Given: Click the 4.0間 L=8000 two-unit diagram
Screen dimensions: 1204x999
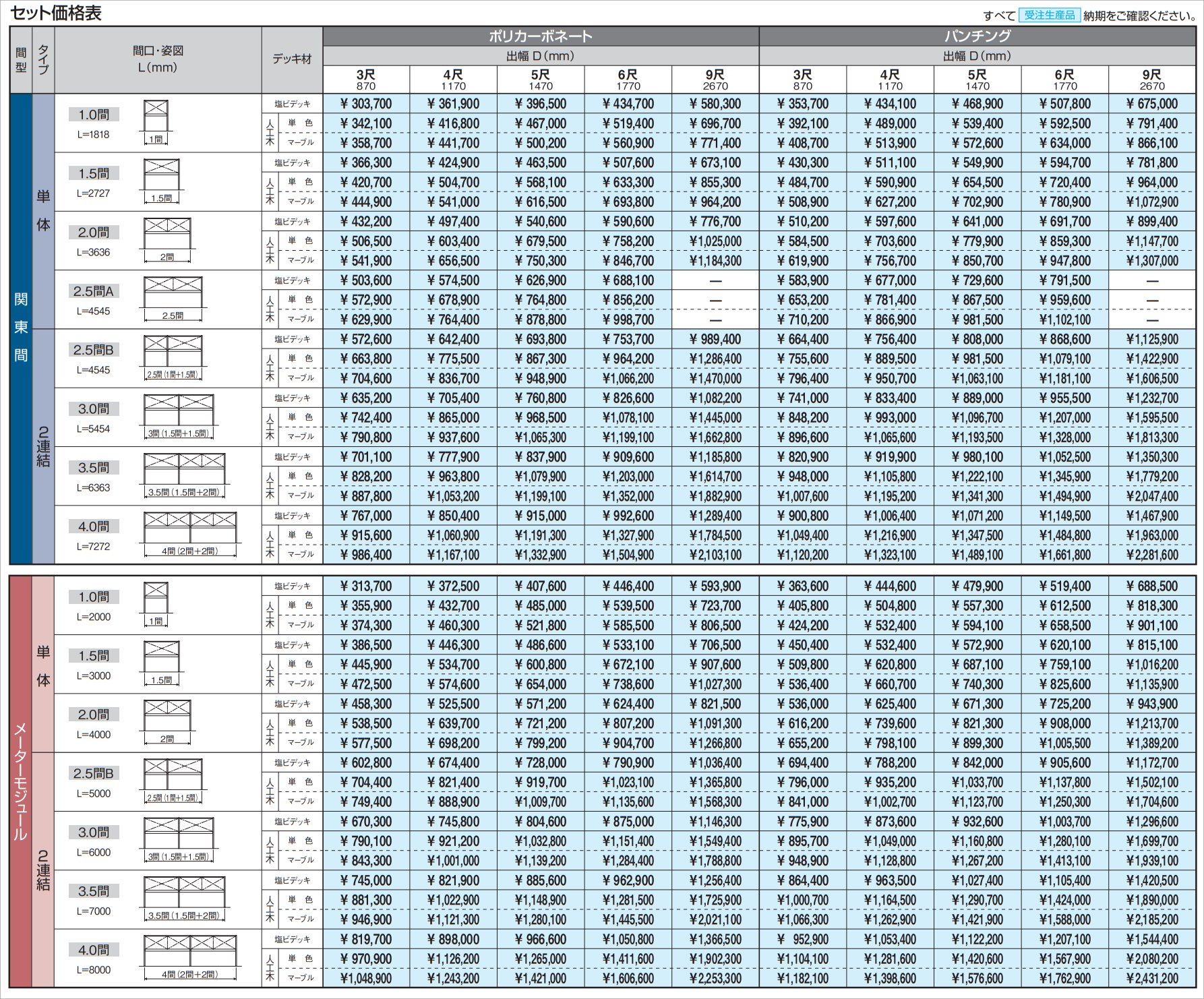Looking at the screenshot, I should [190, 957].
